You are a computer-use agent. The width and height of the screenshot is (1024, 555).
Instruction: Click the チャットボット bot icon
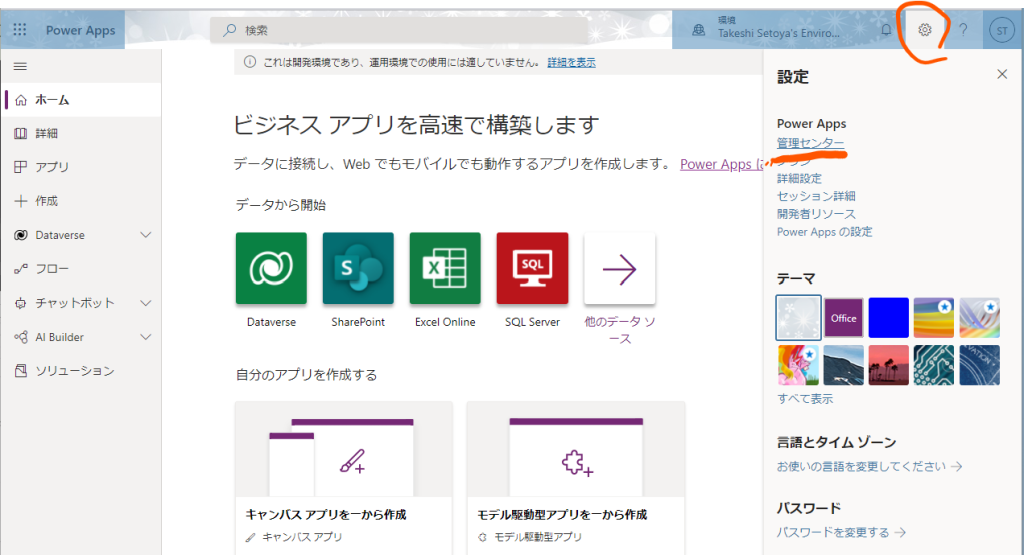(21, 303)
